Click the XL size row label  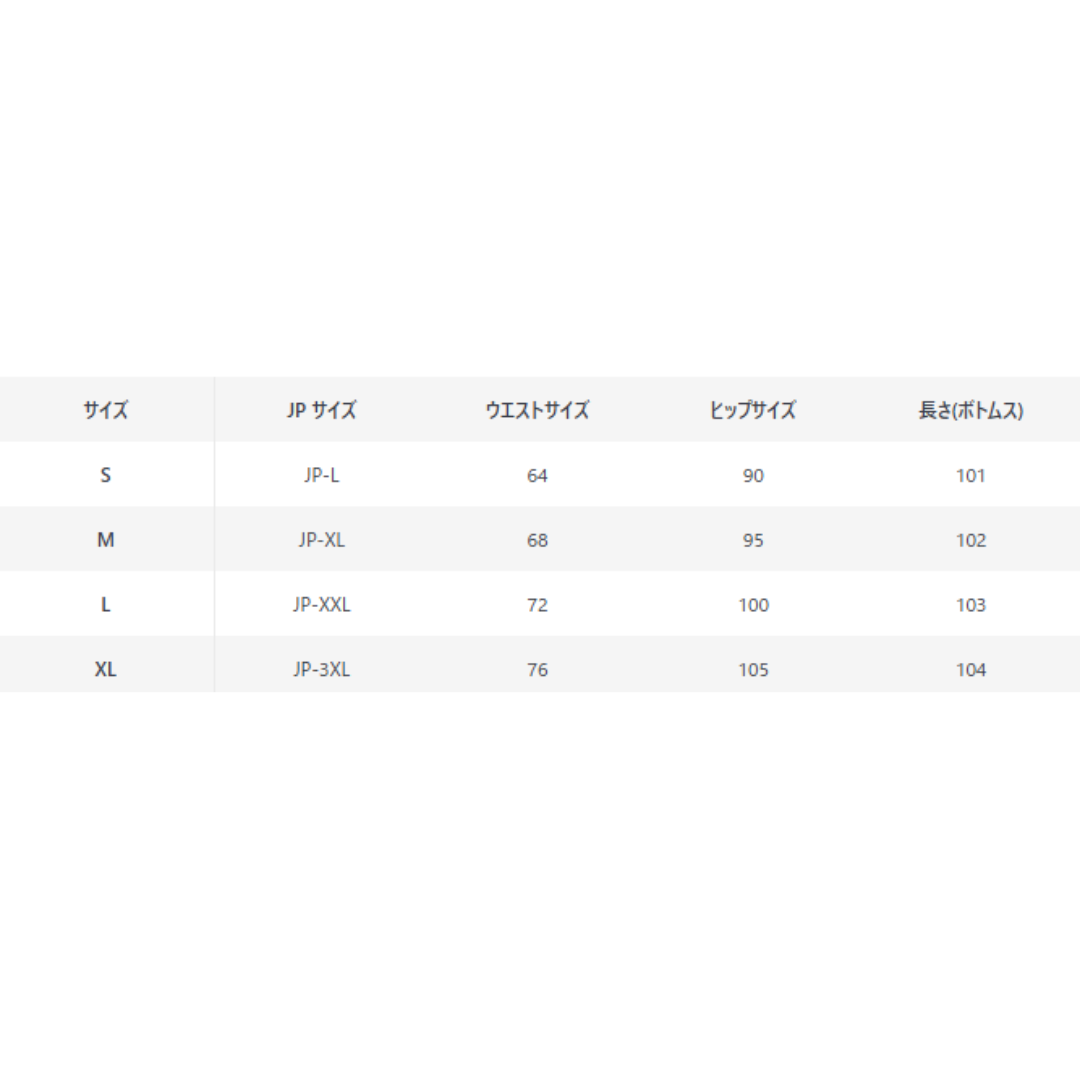click(105, 669)
